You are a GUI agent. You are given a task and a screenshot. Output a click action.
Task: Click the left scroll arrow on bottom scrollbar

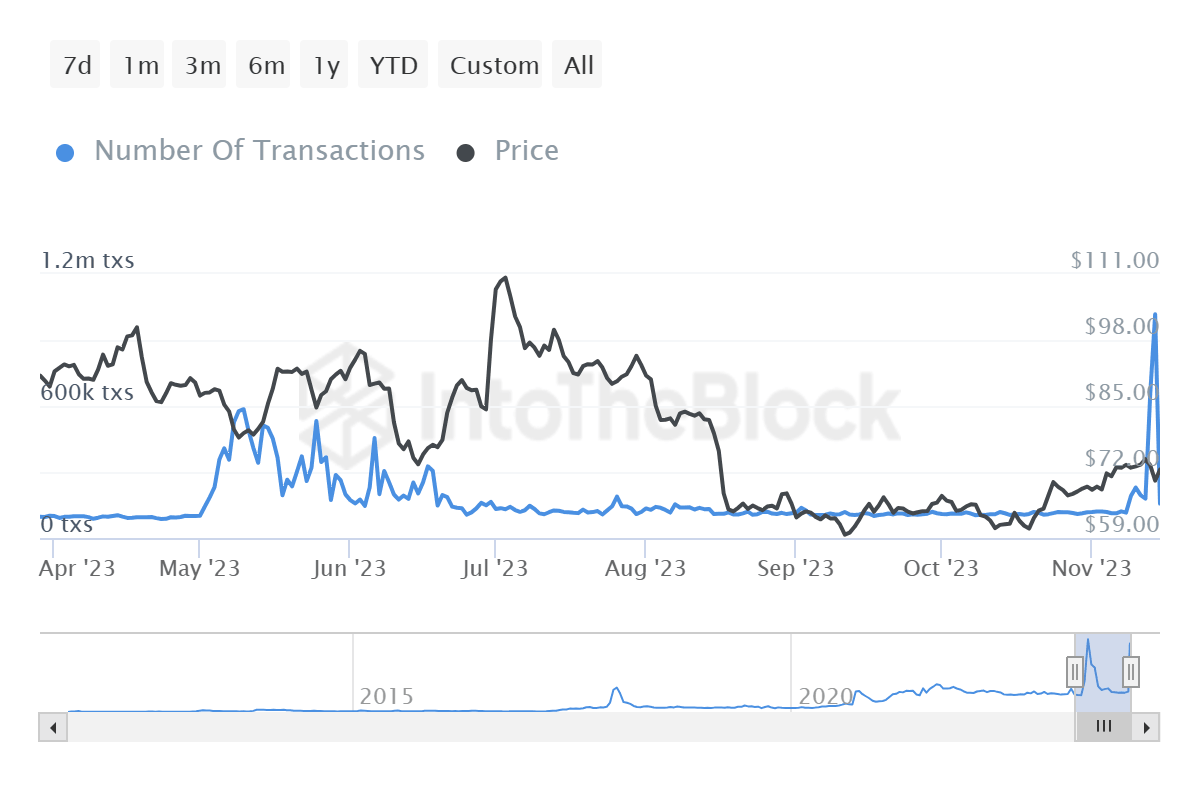52,727
